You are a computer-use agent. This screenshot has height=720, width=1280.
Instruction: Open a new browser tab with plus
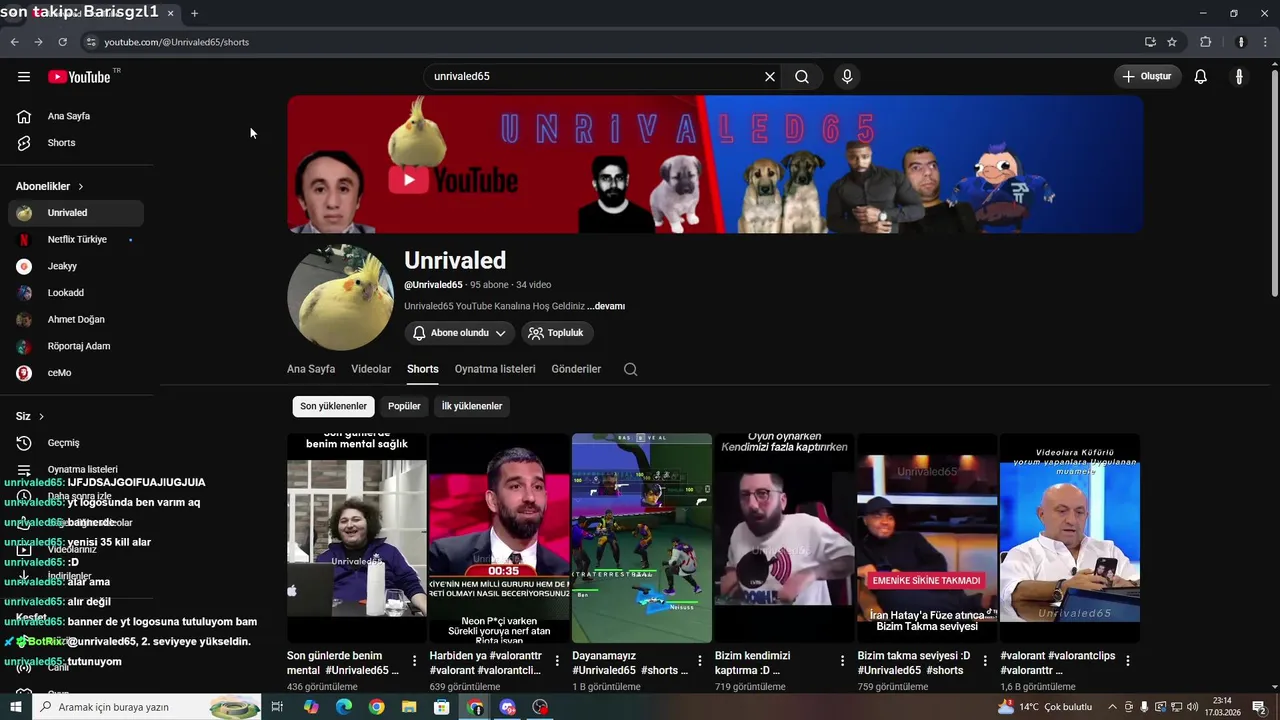tap(194, 13)
